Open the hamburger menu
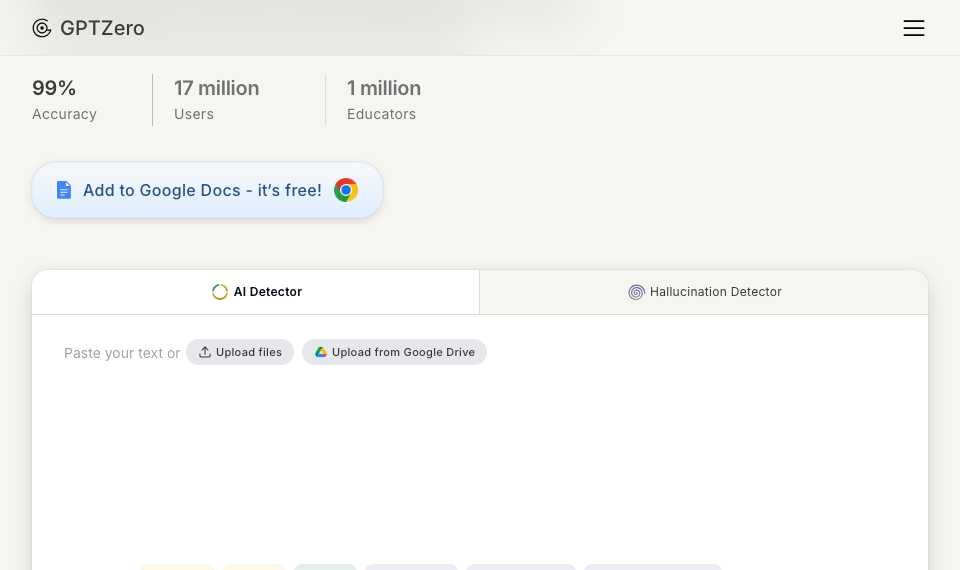The width and height of the screenshot is (960, 570). click(x=913, y=28)
